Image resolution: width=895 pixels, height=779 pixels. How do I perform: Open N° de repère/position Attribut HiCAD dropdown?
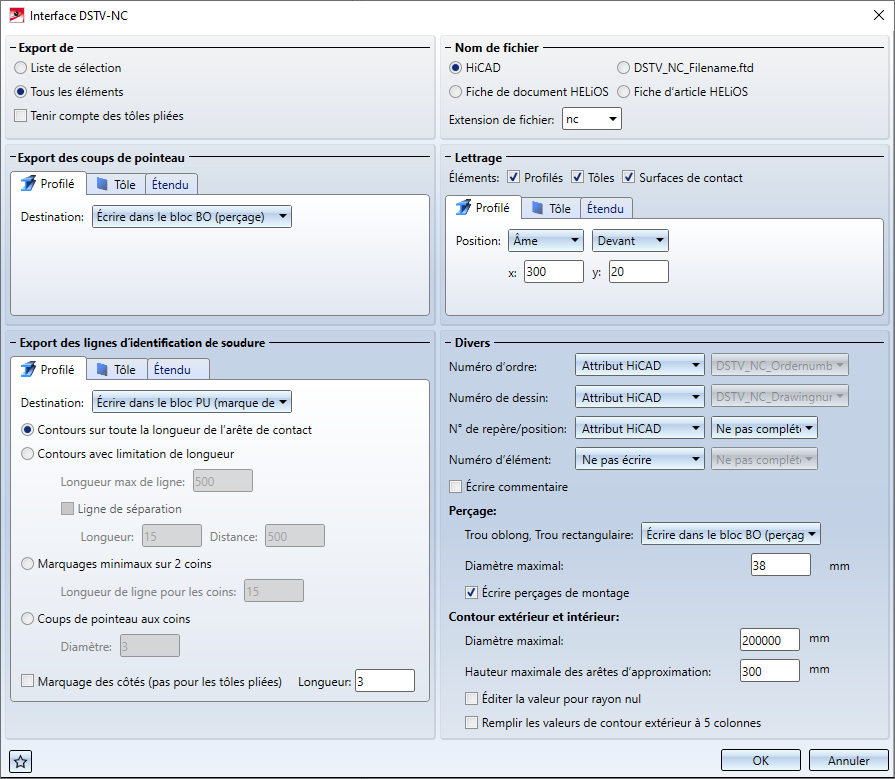click(x=639, y=429)
